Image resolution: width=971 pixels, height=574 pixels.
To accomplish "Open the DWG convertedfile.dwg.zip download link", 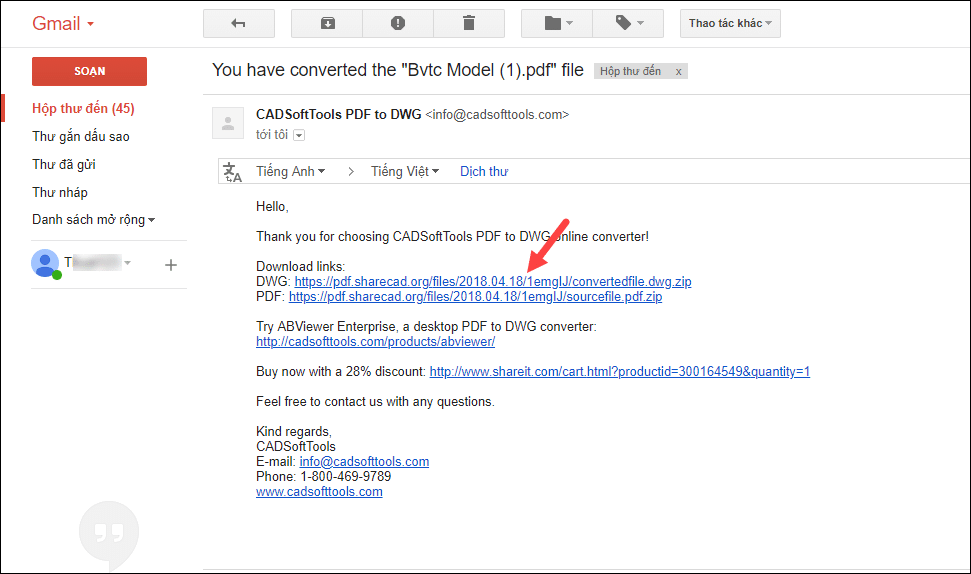I will [x=492, y=282].
